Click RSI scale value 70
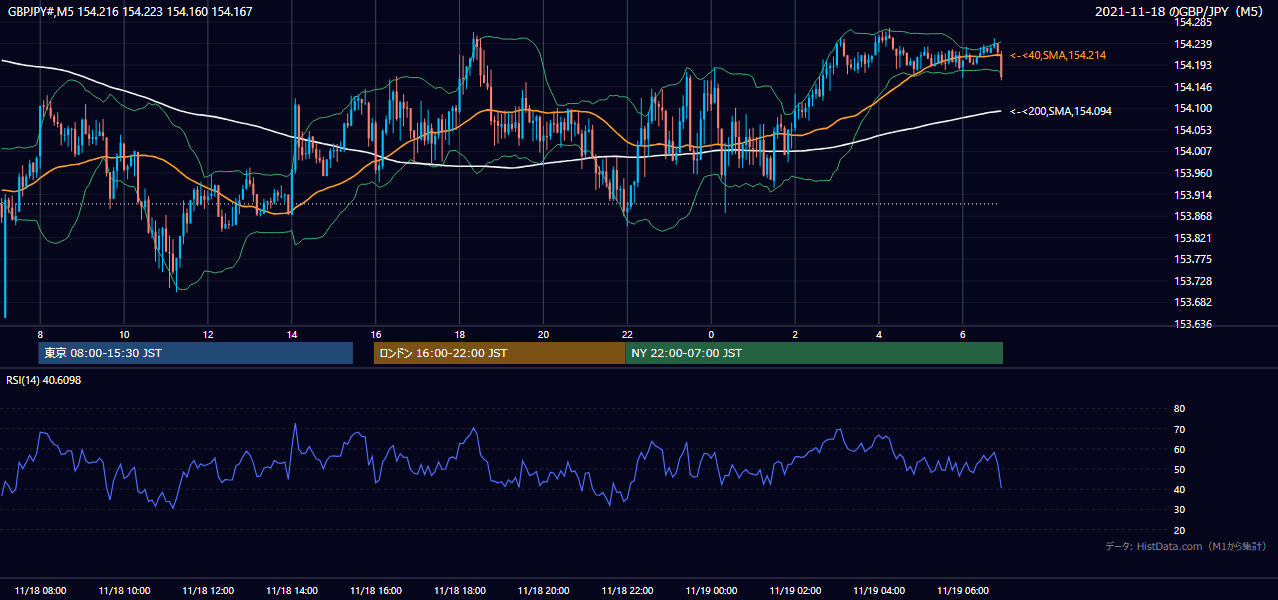1278x600 pixels. coord(1179,429)
